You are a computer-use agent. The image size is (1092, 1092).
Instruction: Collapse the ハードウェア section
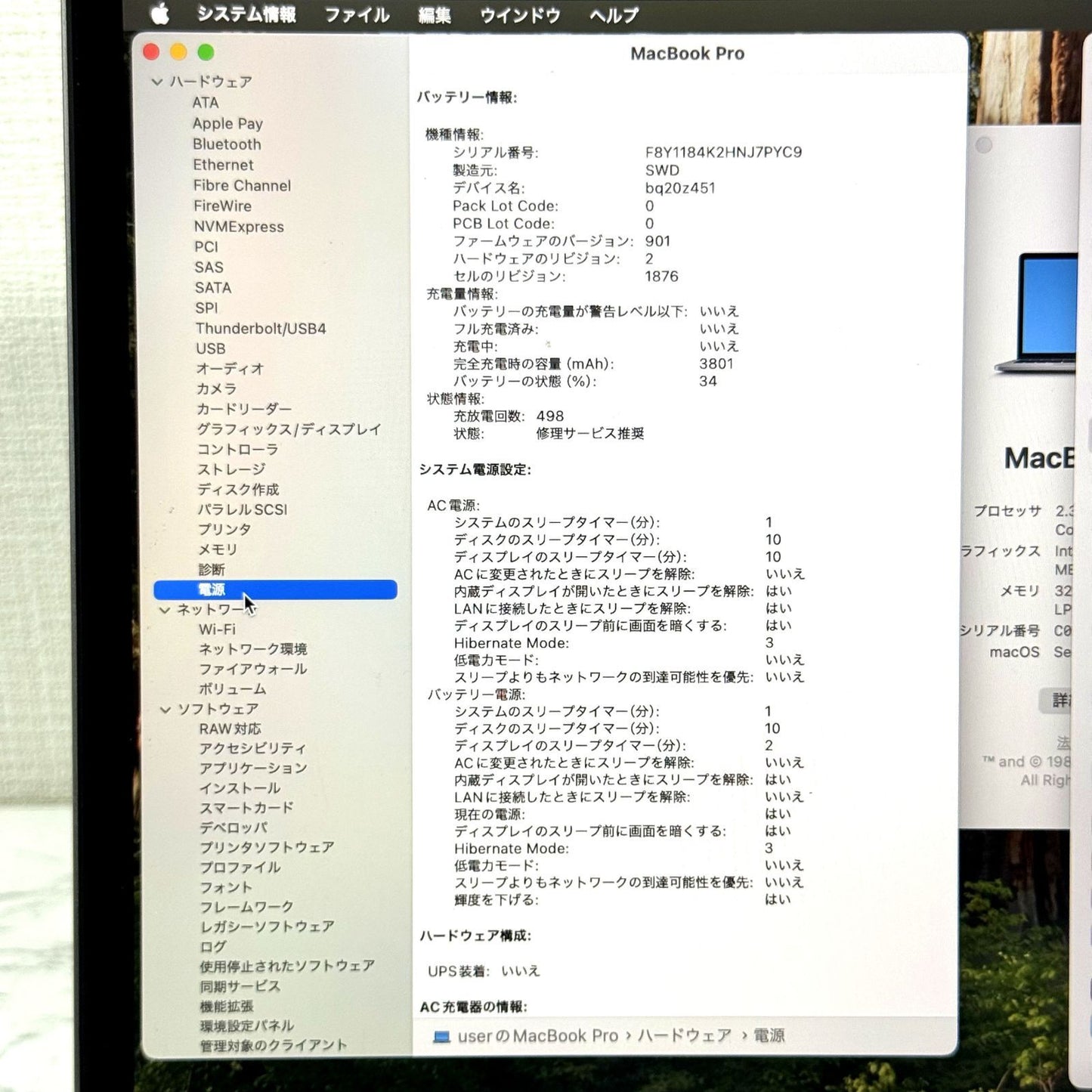157,82
